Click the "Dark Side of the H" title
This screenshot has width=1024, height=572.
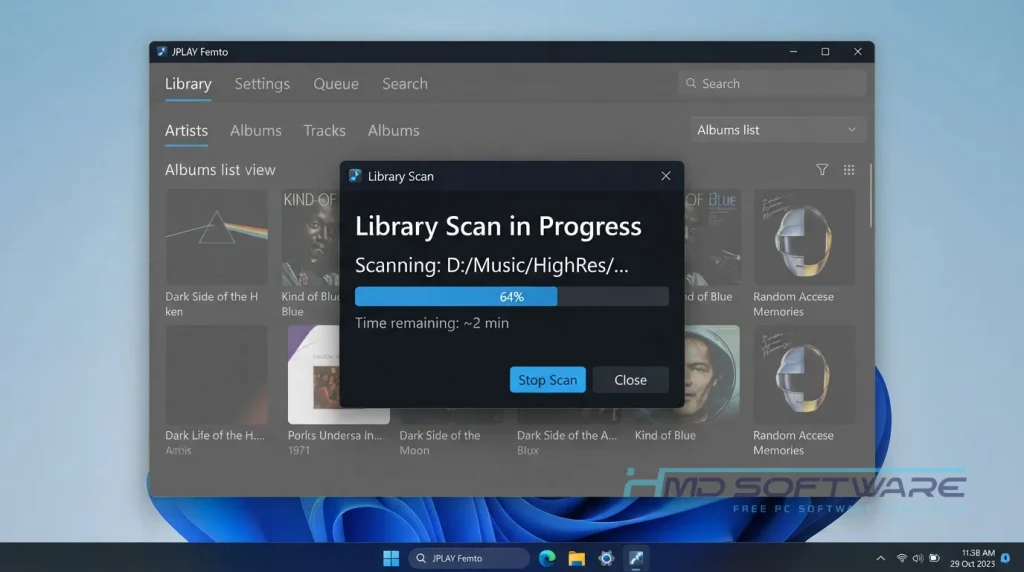(x=212, y=296)
